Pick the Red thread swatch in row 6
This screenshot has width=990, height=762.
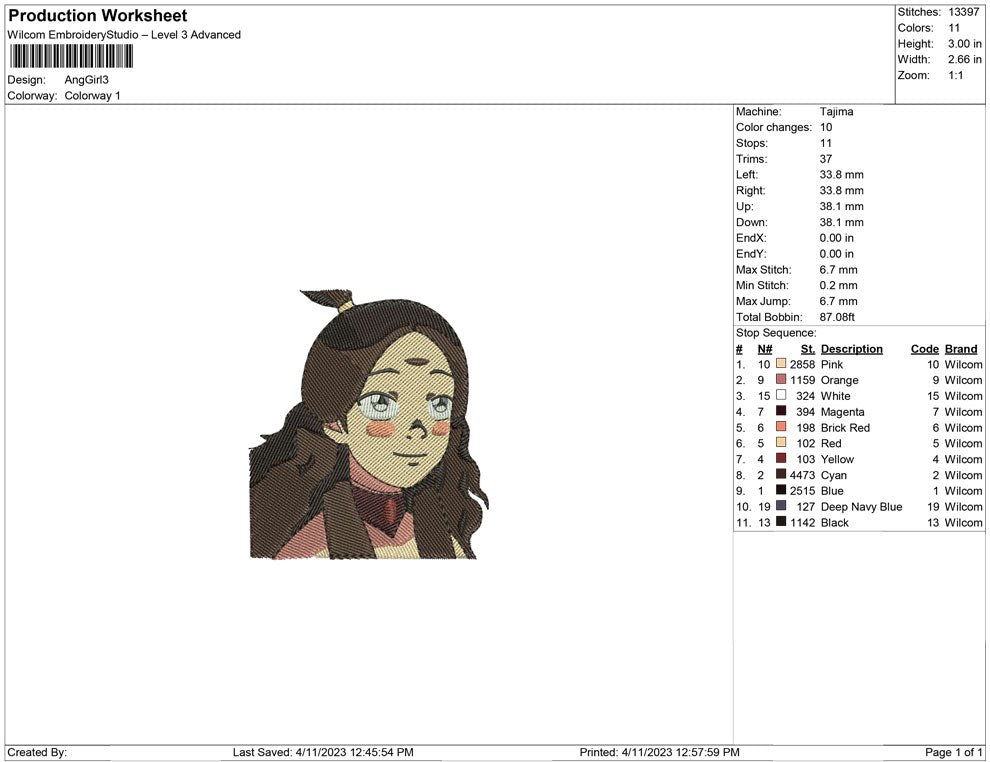click(x=781, y=443)
